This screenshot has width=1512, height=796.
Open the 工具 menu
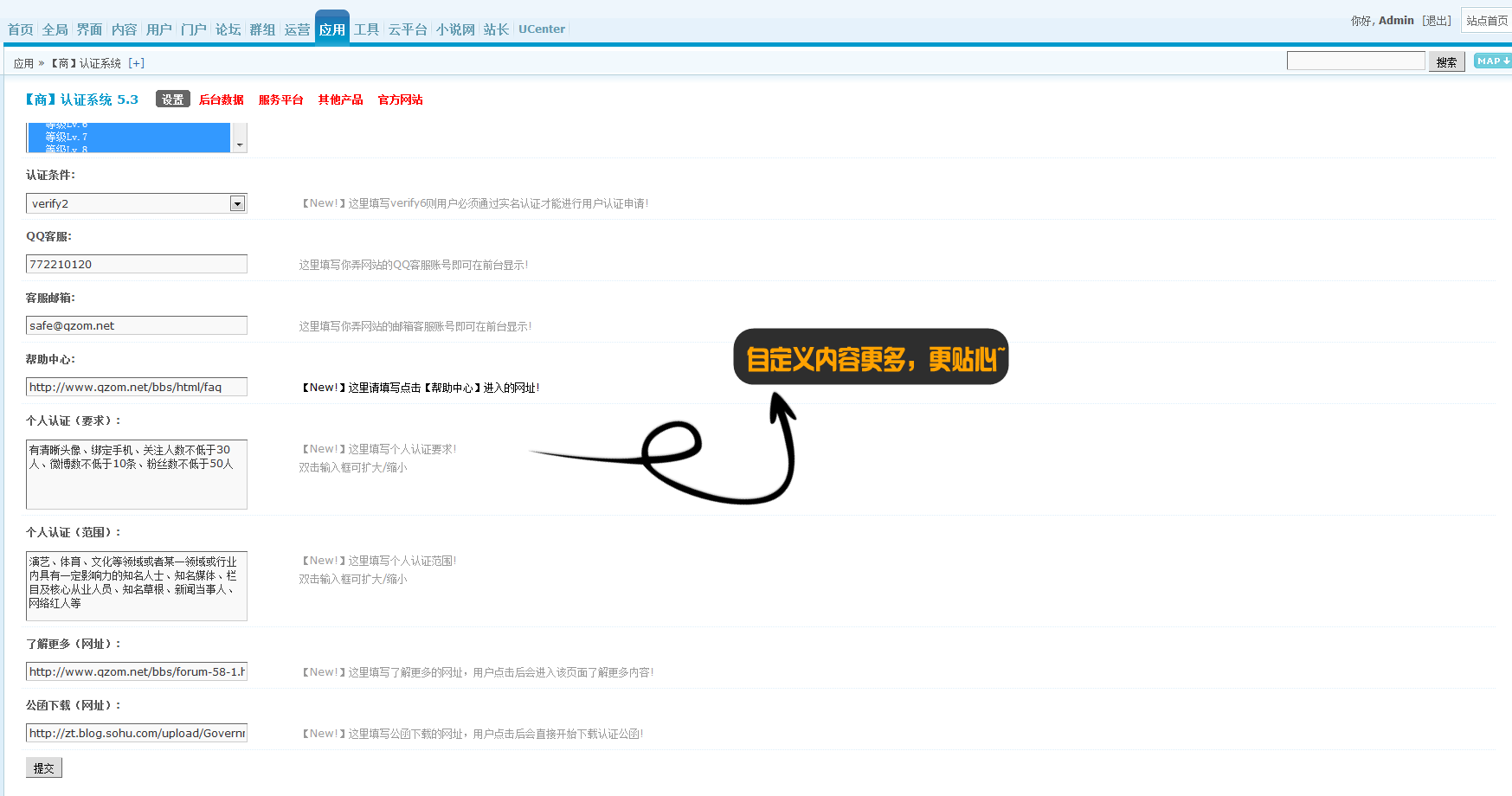click(367, 29)
